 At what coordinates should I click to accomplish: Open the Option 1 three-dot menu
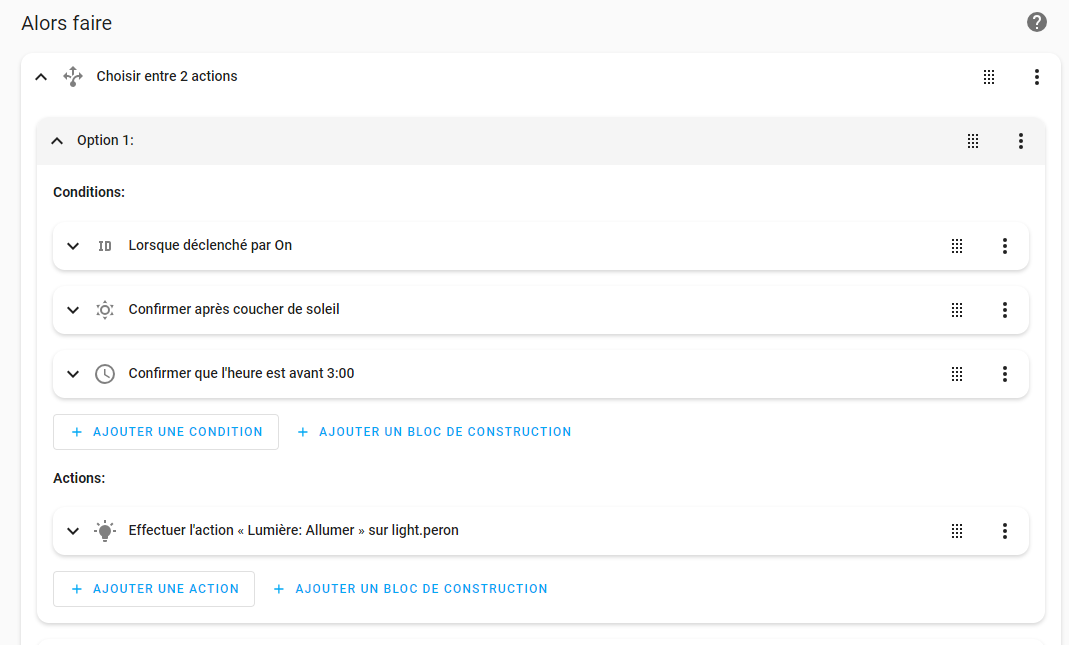coord(1021,141)
